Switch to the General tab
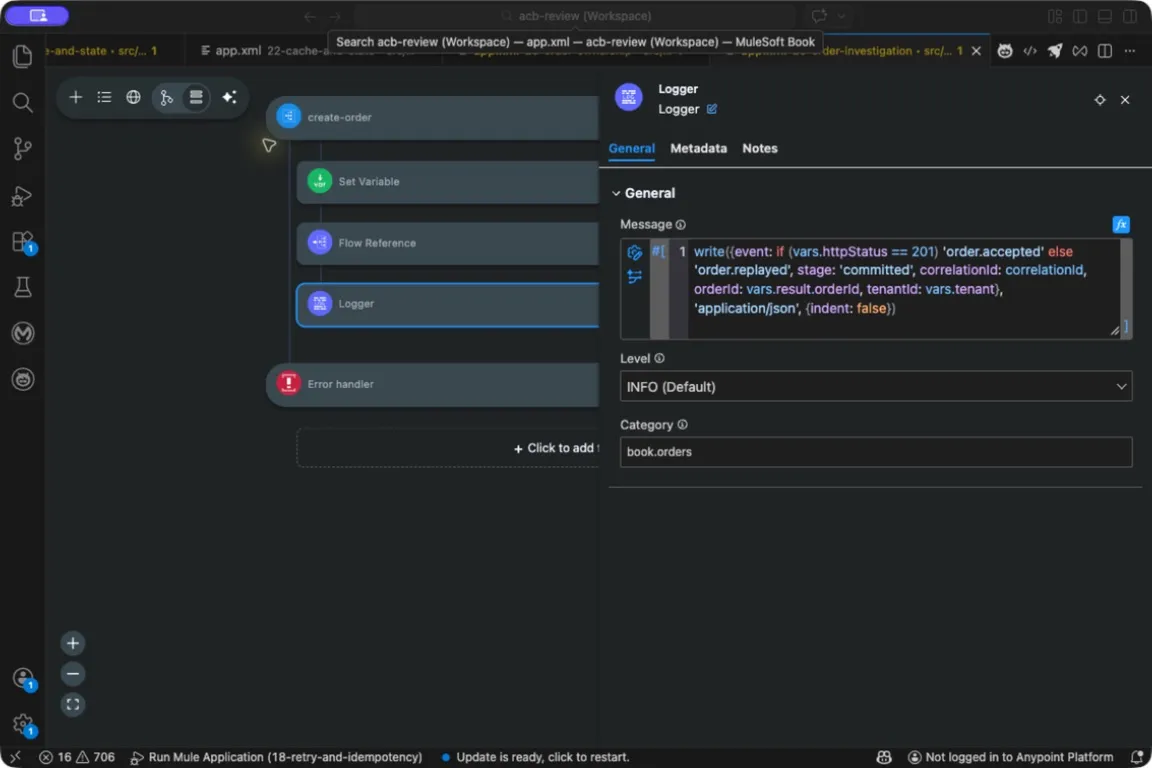Viewport: 1152px width, 768px height. (631, 148)
